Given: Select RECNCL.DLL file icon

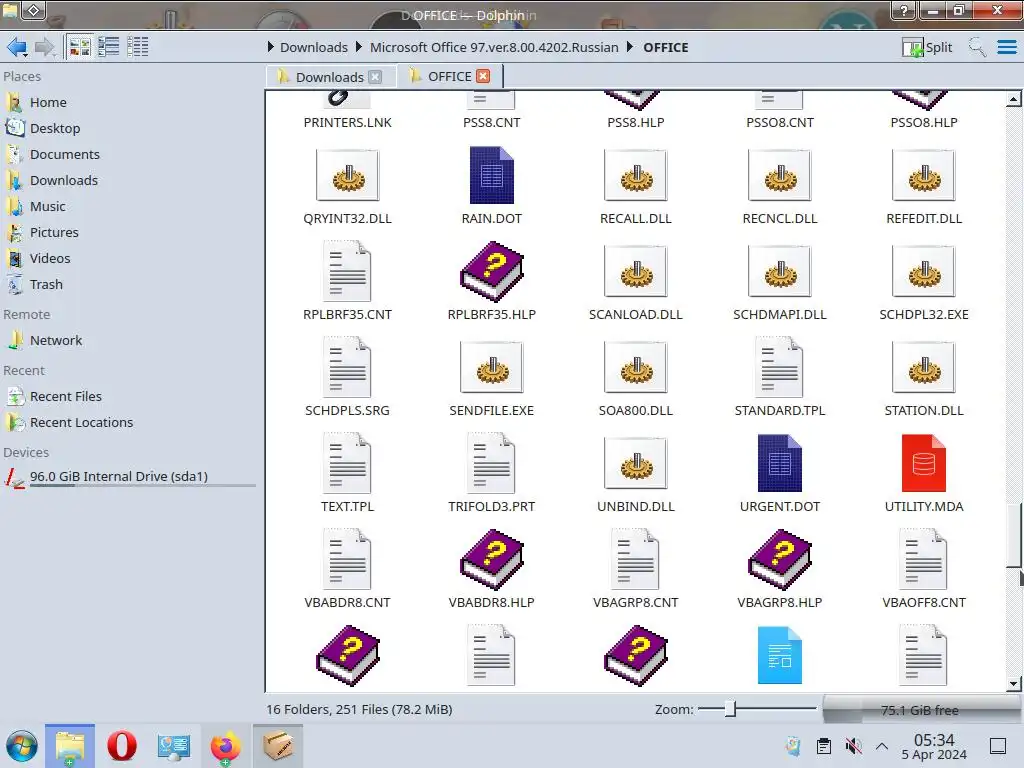Looking at the screenshot, I should click(x=780, y=176).
